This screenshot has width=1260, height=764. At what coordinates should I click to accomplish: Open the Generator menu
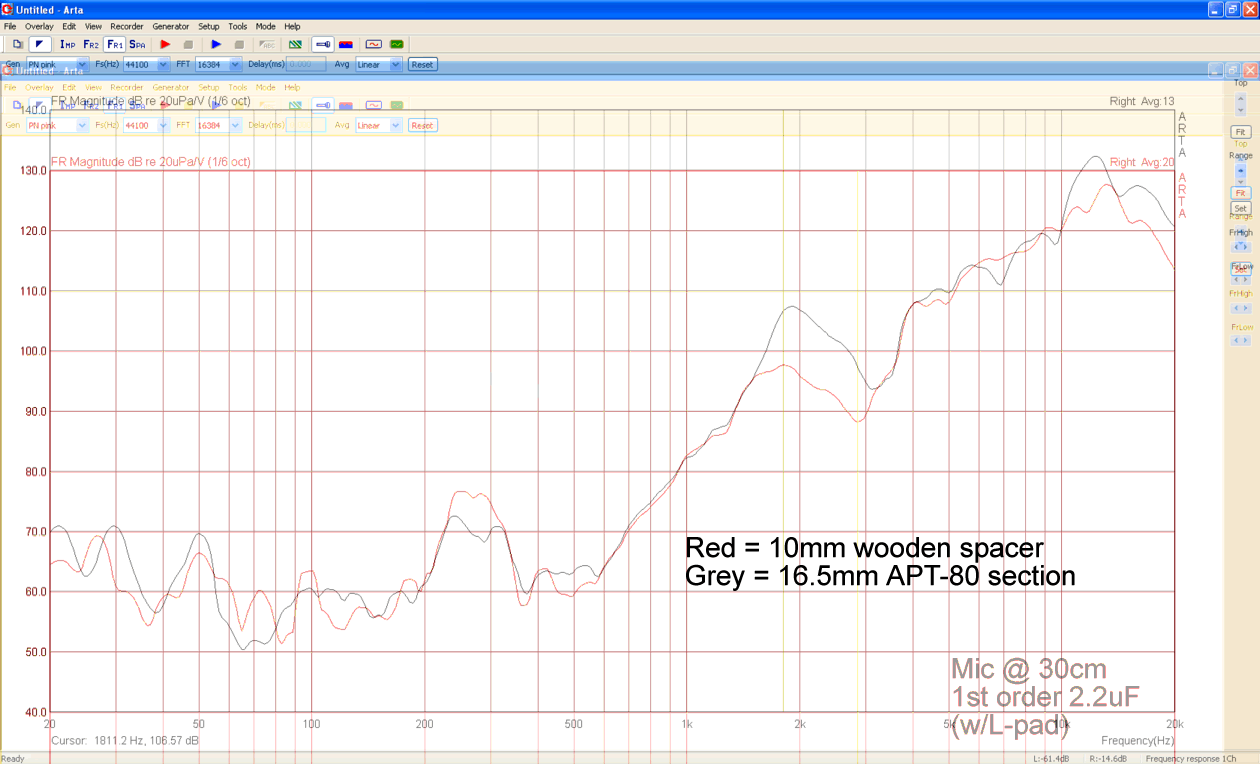click(x=170, y=26)
